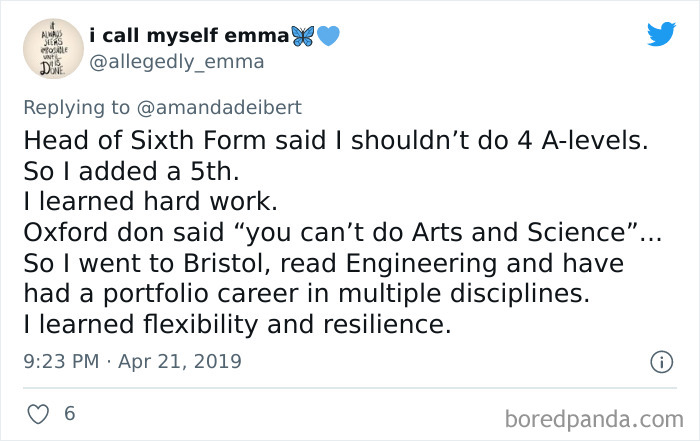The width and height of the screenshot is (700, 441).
Task: Click the 9:23 PM timestamp
Action: click(59, 361)
